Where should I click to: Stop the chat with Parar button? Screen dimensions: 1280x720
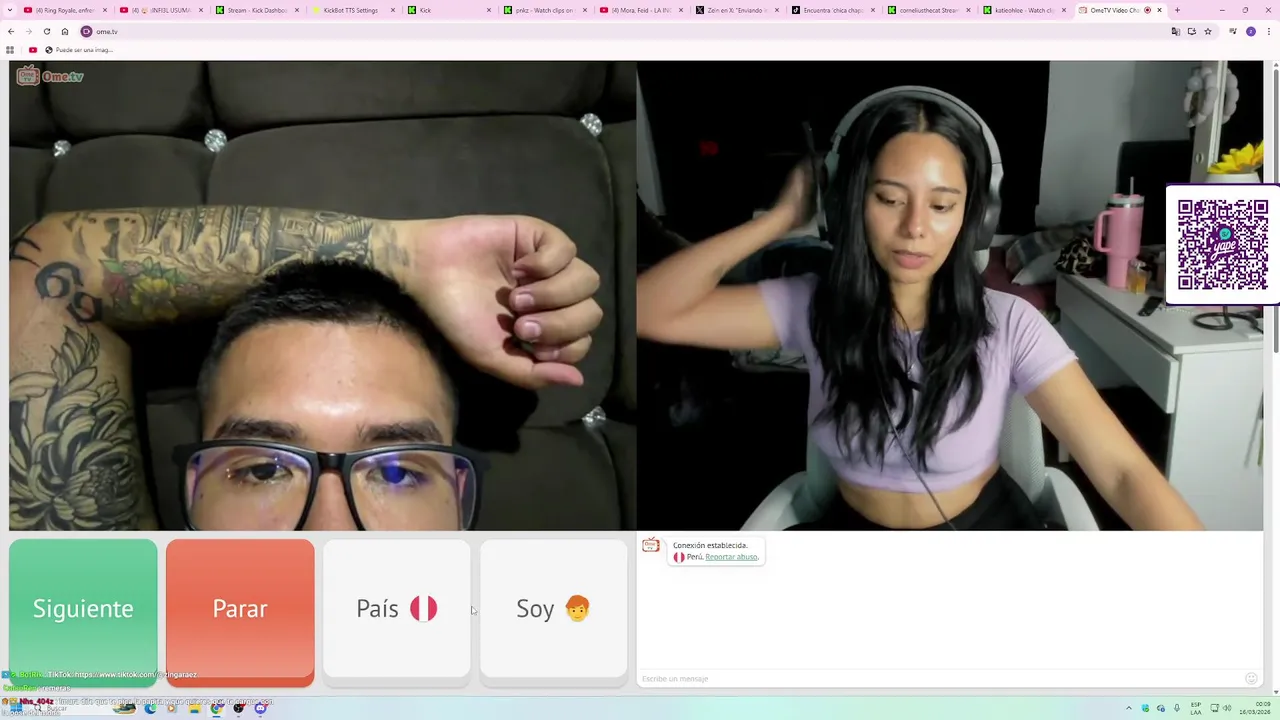pyautogui.click(x=240, y=612)
